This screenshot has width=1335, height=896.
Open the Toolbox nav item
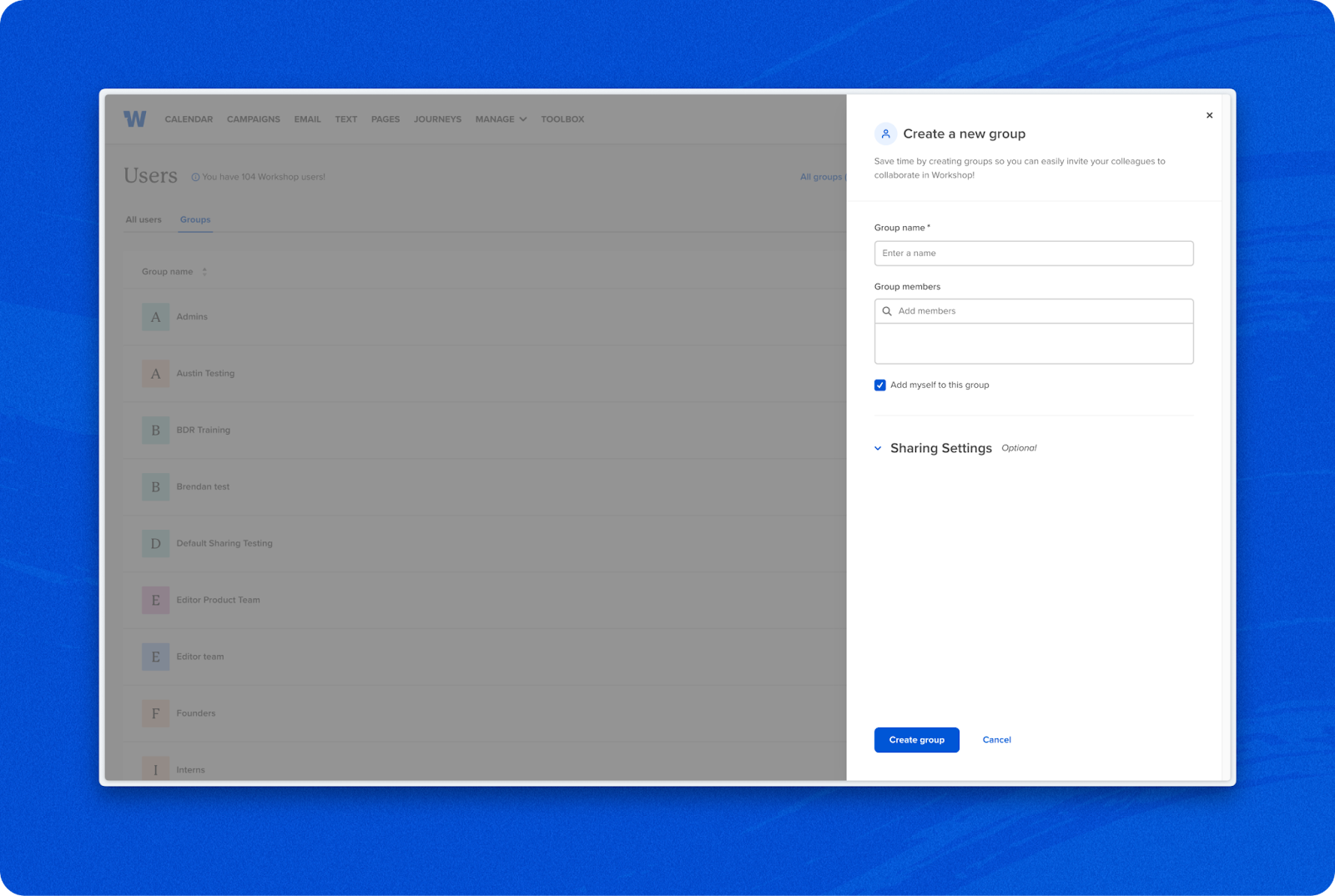tap(562, 119)
